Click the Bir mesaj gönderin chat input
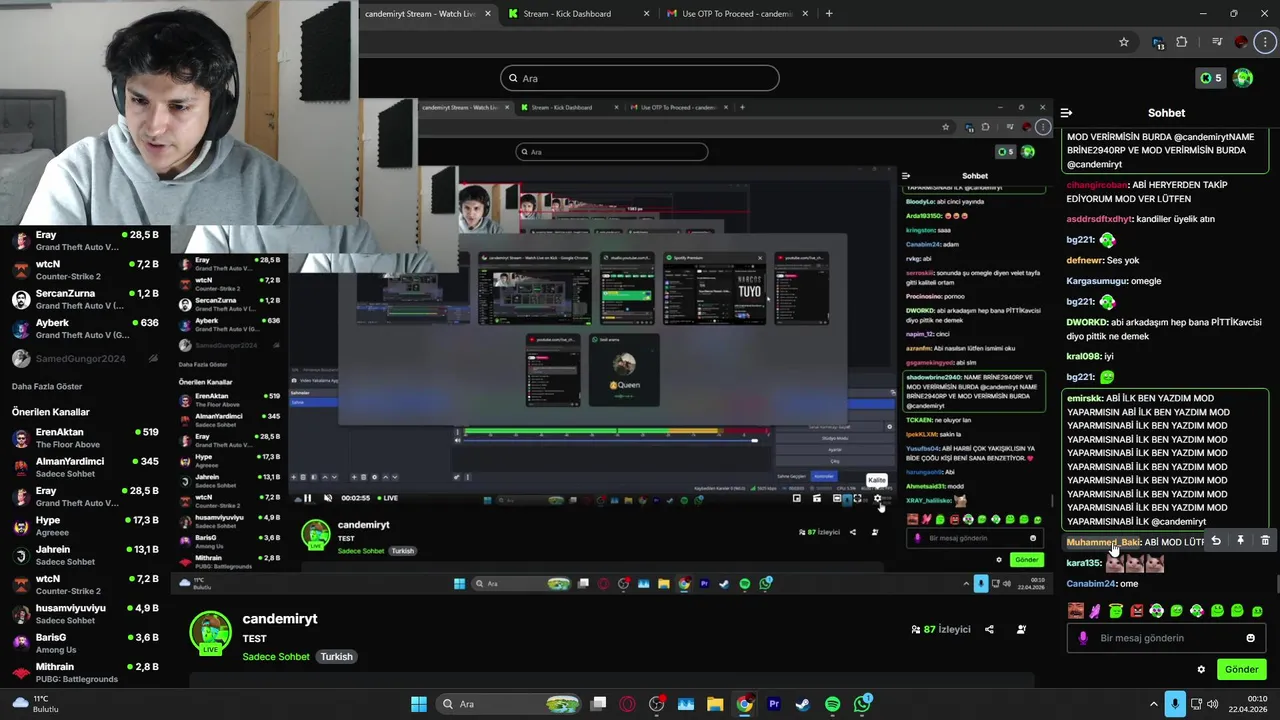This screenshot has width=1280, height=720. (x=1166, y=638)
